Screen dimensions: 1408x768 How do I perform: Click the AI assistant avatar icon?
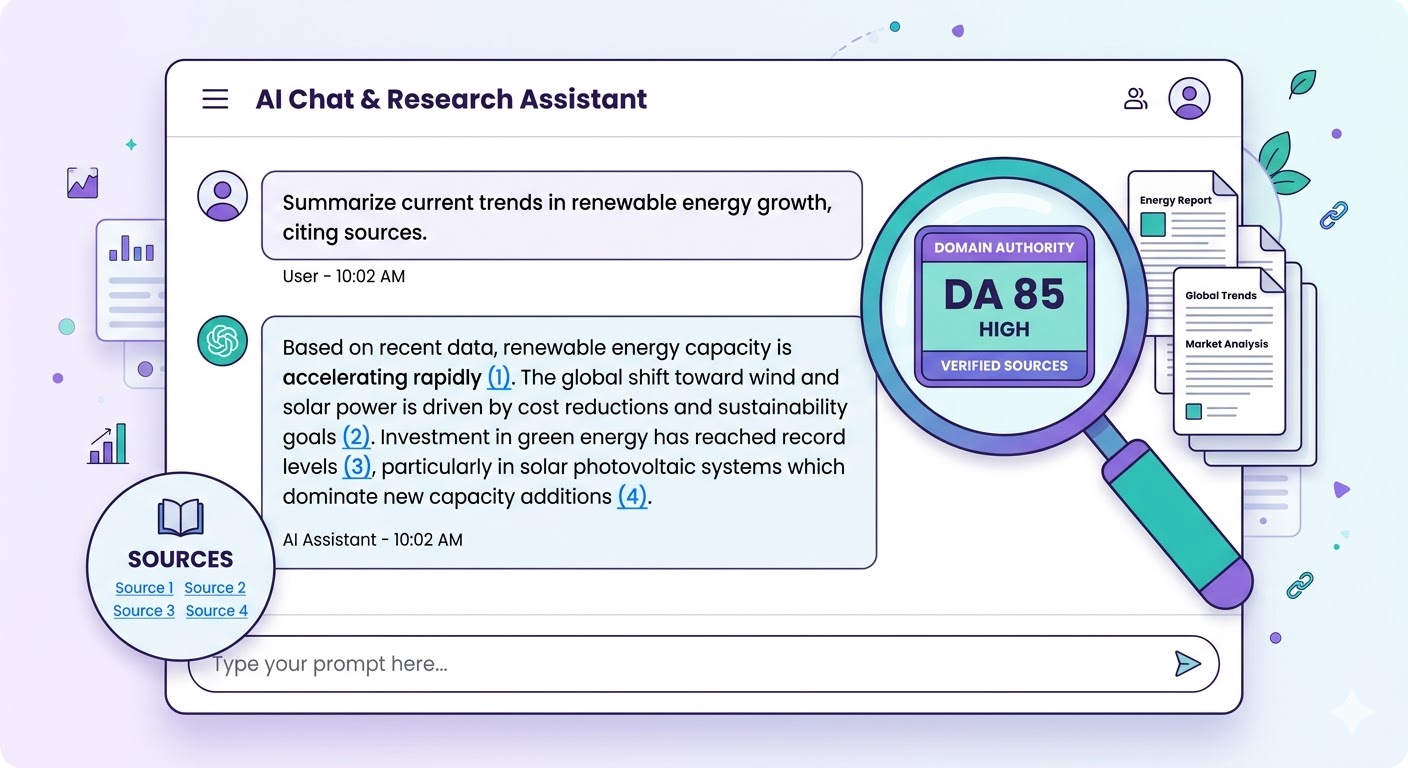tap(222, 341)
